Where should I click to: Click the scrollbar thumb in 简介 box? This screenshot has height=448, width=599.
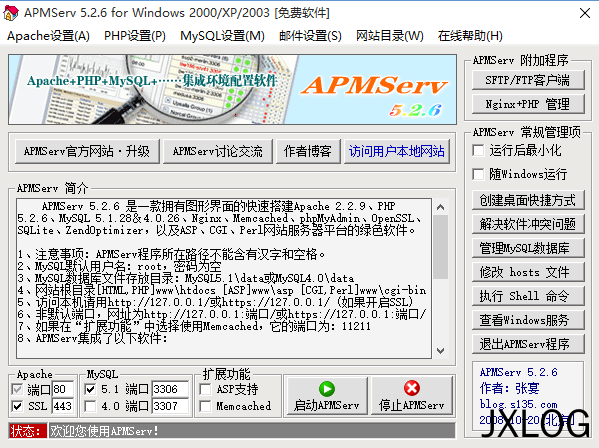click(x=440, y=247)
